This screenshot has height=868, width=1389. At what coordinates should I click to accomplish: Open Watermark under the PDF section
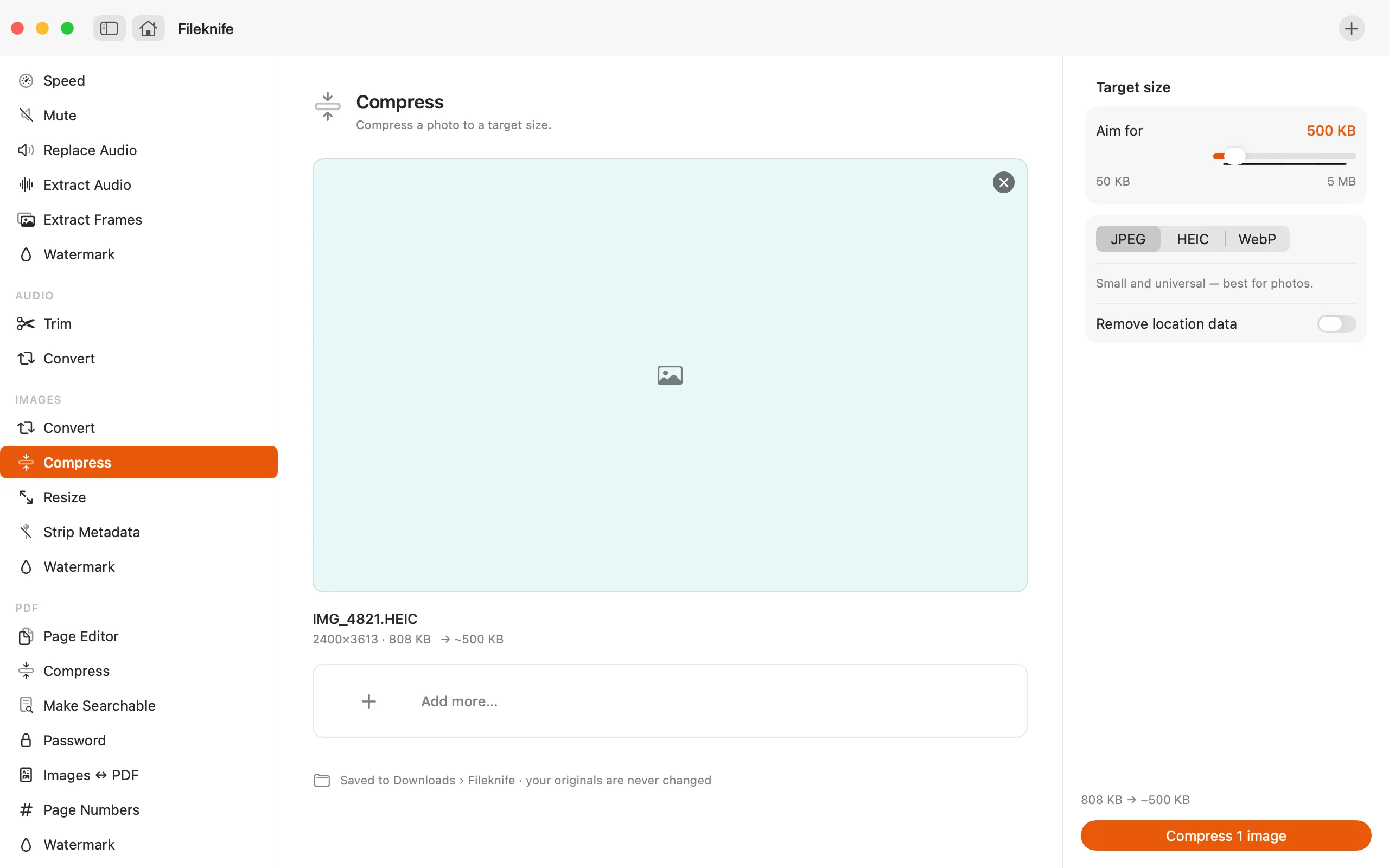[x=139, y=845]
